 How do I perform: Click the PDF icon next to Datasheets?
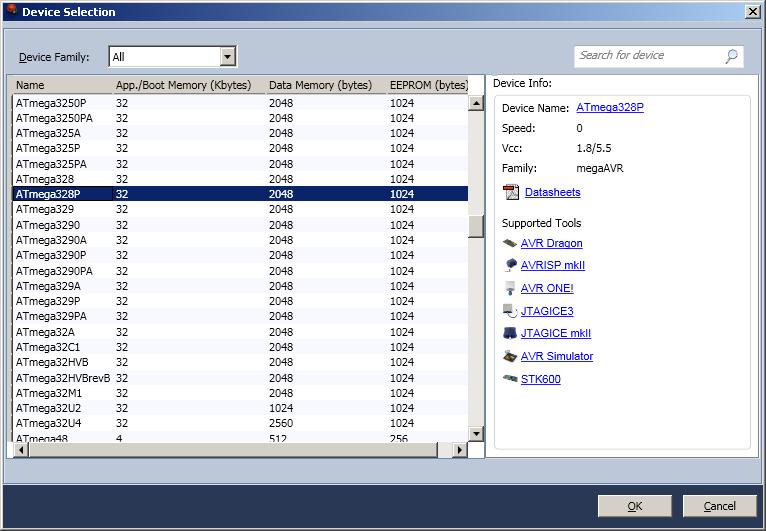pyautogui.click(x=511, y=192)
